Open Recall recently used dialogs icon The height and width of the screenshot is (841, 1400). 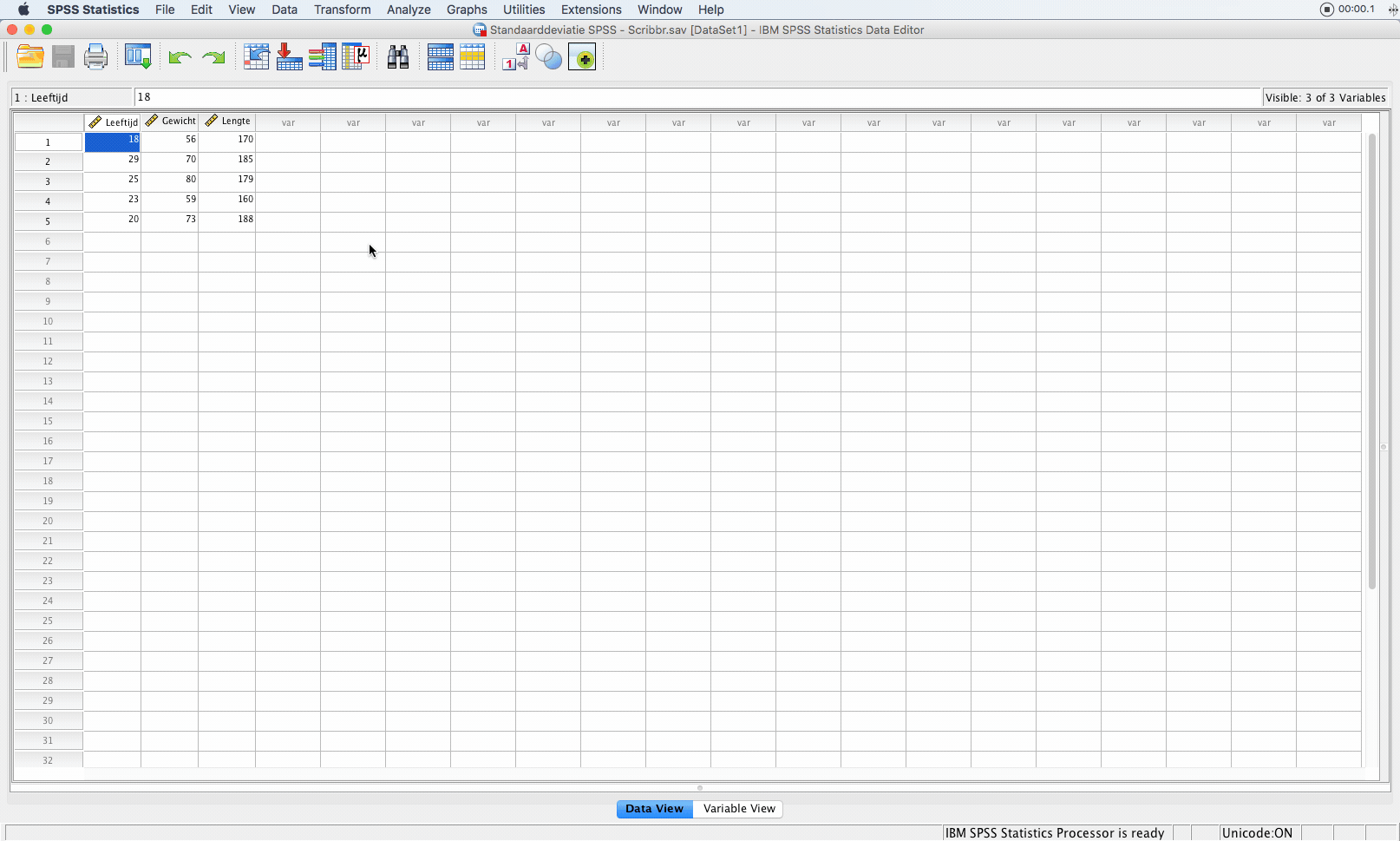pyautogui.click(x=138, y=57)
